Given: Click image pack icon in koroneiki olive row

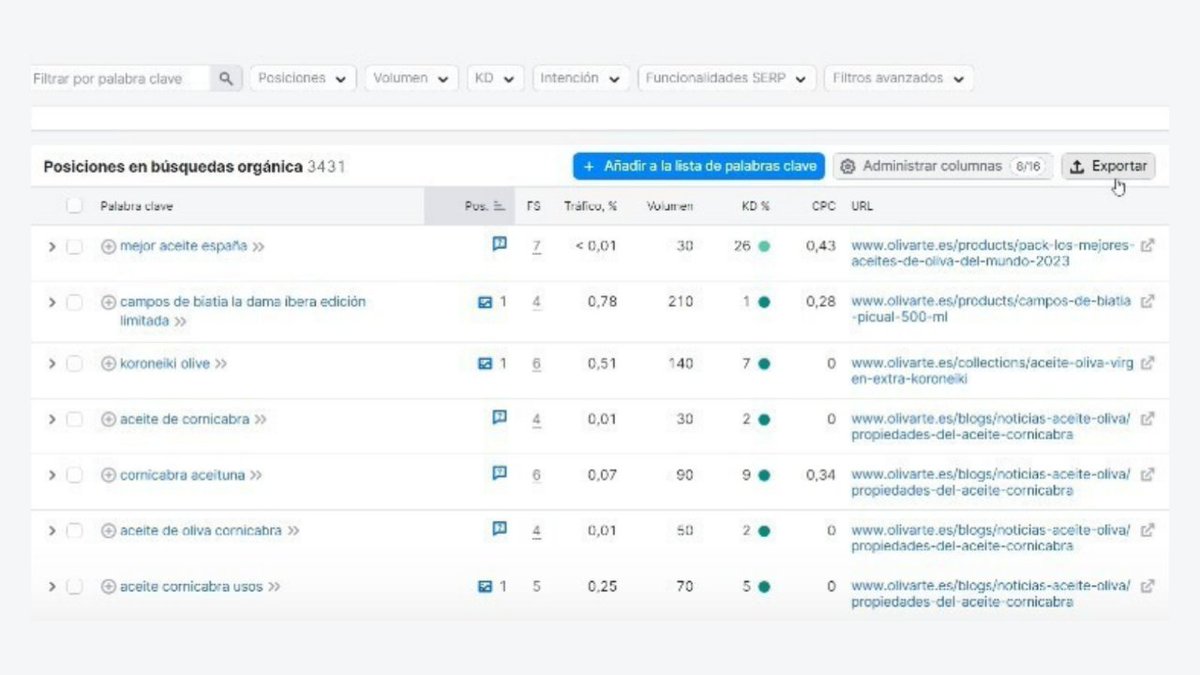Looking at the screenshot, I should point(485,364).
